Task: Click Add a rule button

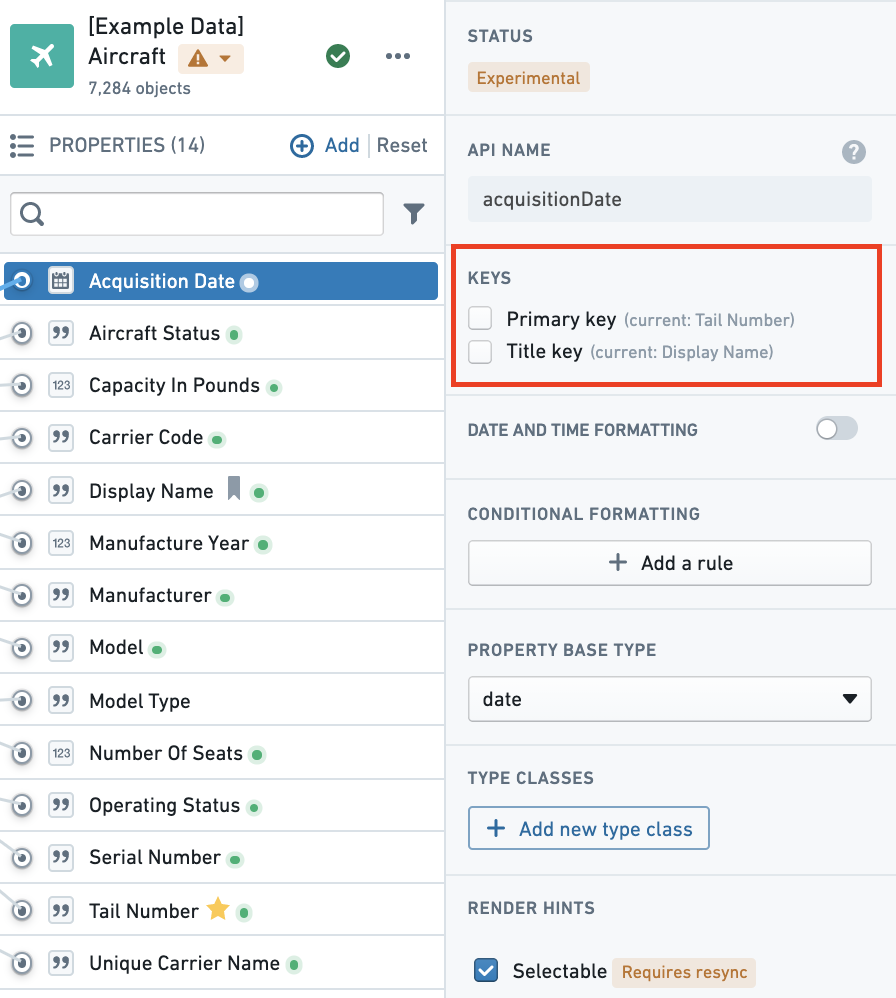Action: [x=669, y=563]
